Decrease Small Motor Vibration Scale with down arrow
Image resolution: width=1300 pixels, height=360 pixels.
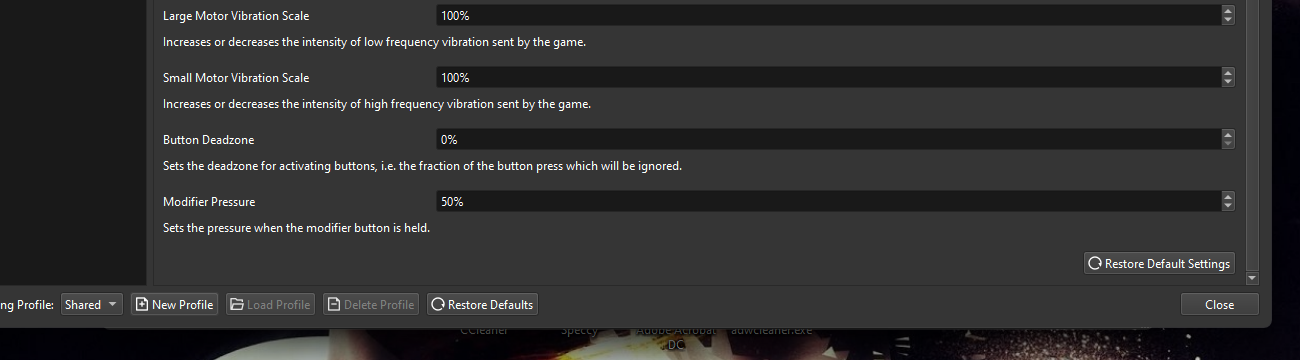(x=1228, y=82)
